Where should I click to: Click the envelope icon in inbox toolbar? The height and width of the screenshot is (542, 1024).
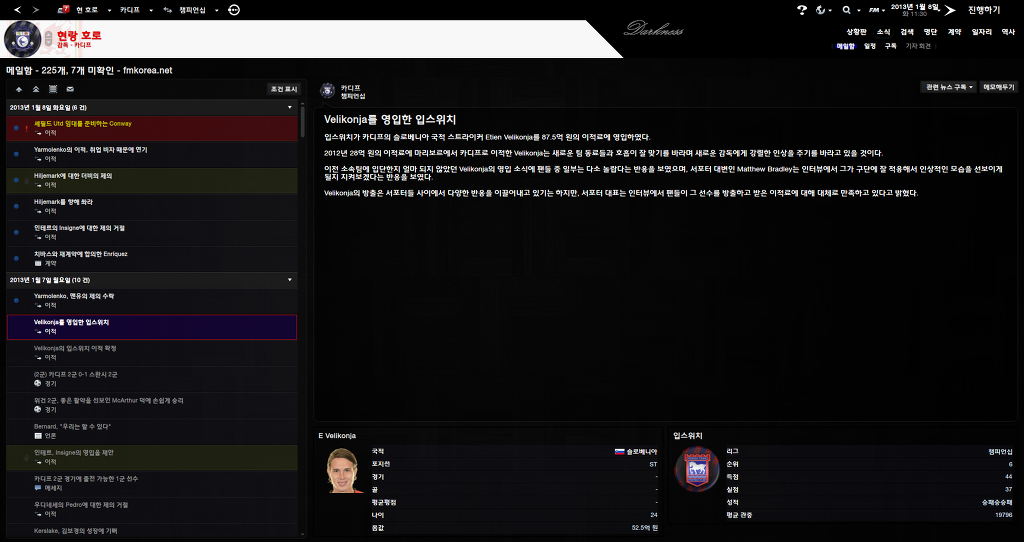tap(70, 89)
